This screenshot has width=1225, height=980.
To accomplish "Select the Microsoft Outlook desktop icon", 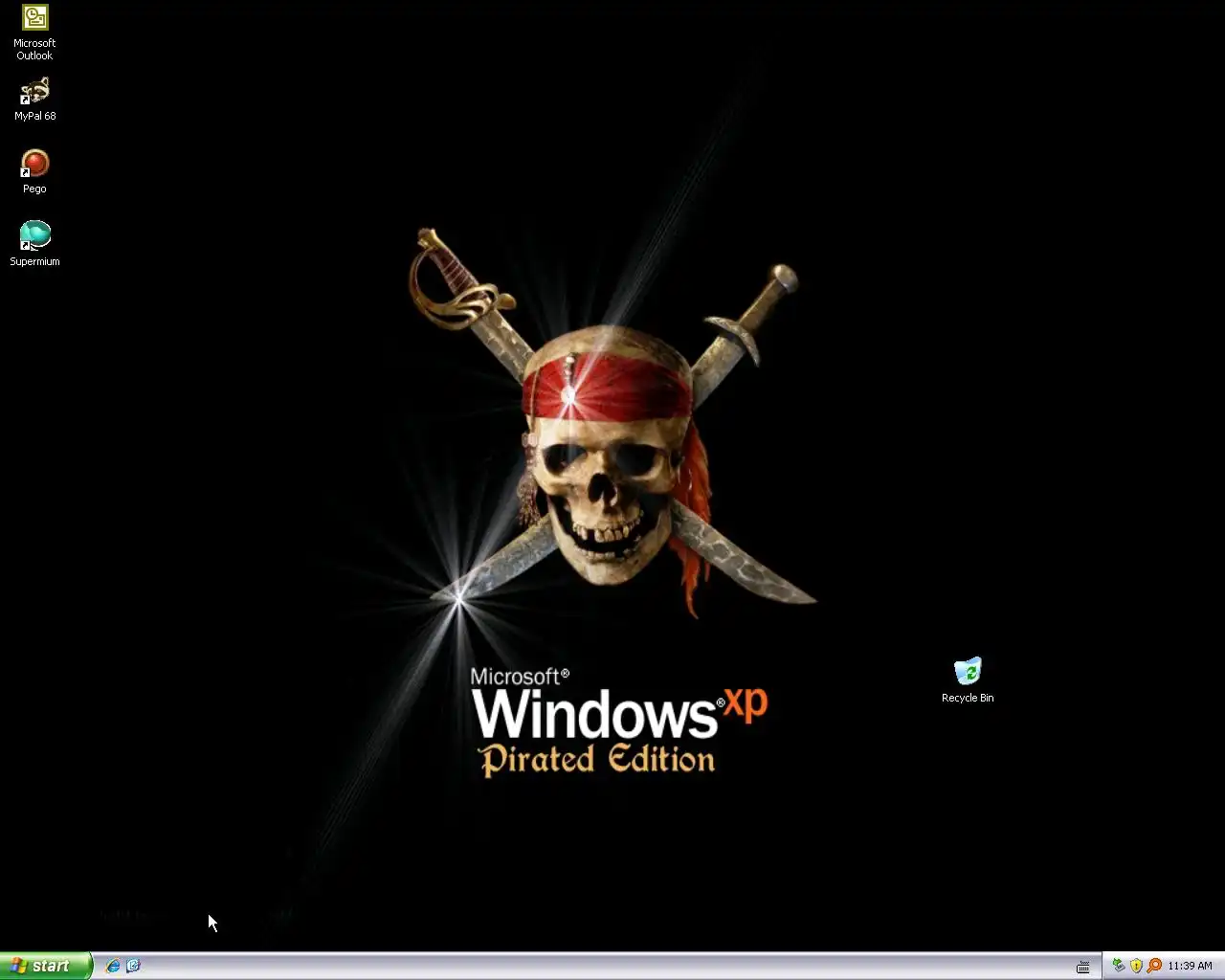I will [34, 33].
